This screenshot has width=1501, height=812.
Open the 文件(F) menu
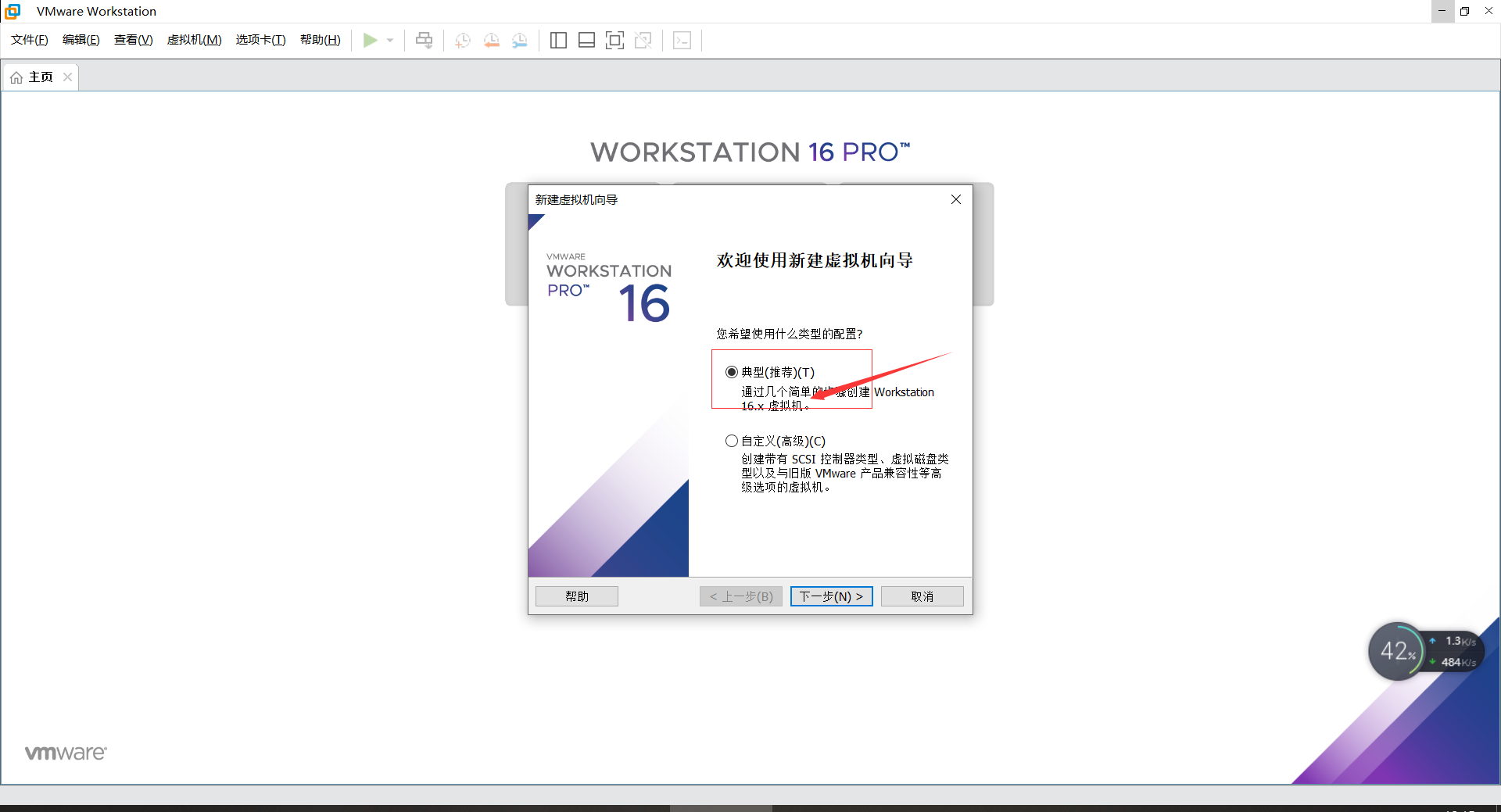pos(30,40)
